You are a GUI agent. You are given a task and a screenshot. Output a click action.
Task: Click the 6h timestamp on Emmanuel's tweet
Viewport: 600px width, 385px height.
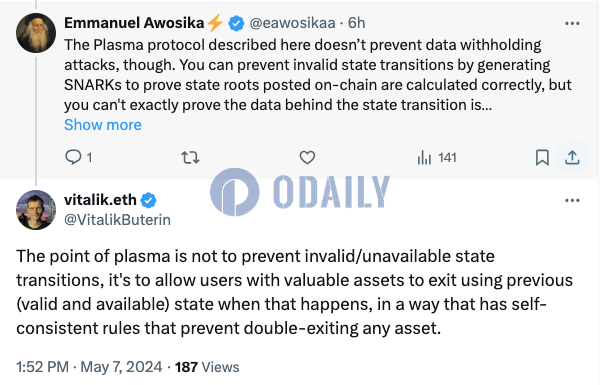tap(356, 23)
